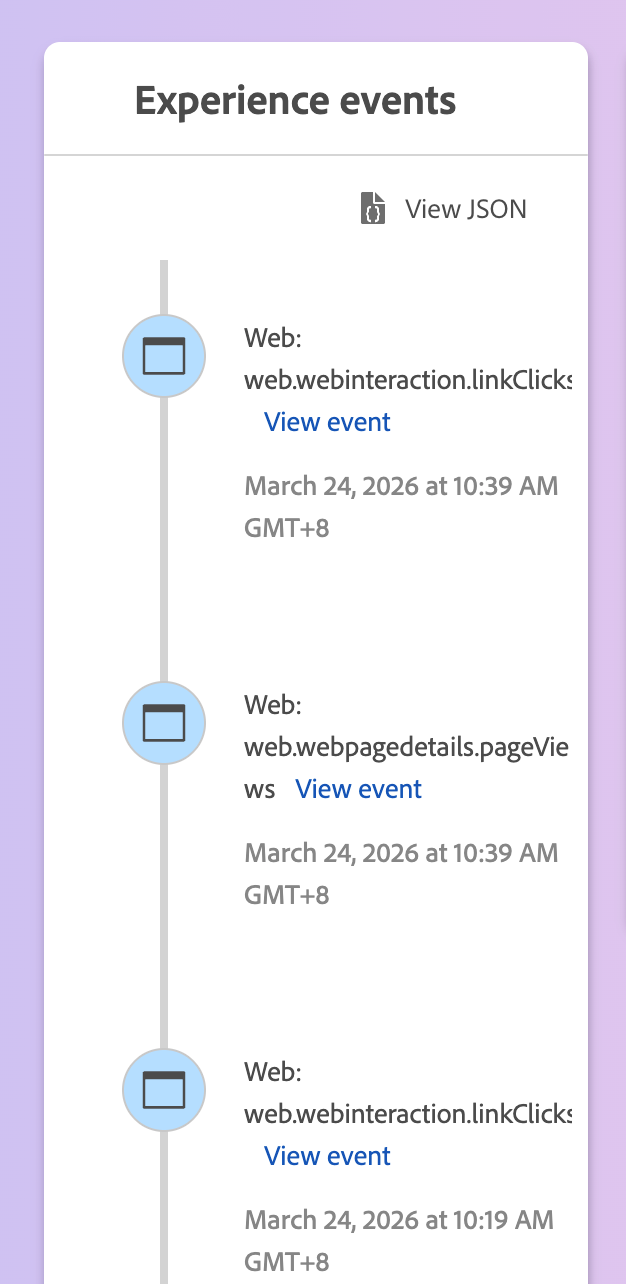The width and height of the screenshot is (626, 1284).
Task: Open View event for 10:19 AM linkClicks
Action: 327,1156
